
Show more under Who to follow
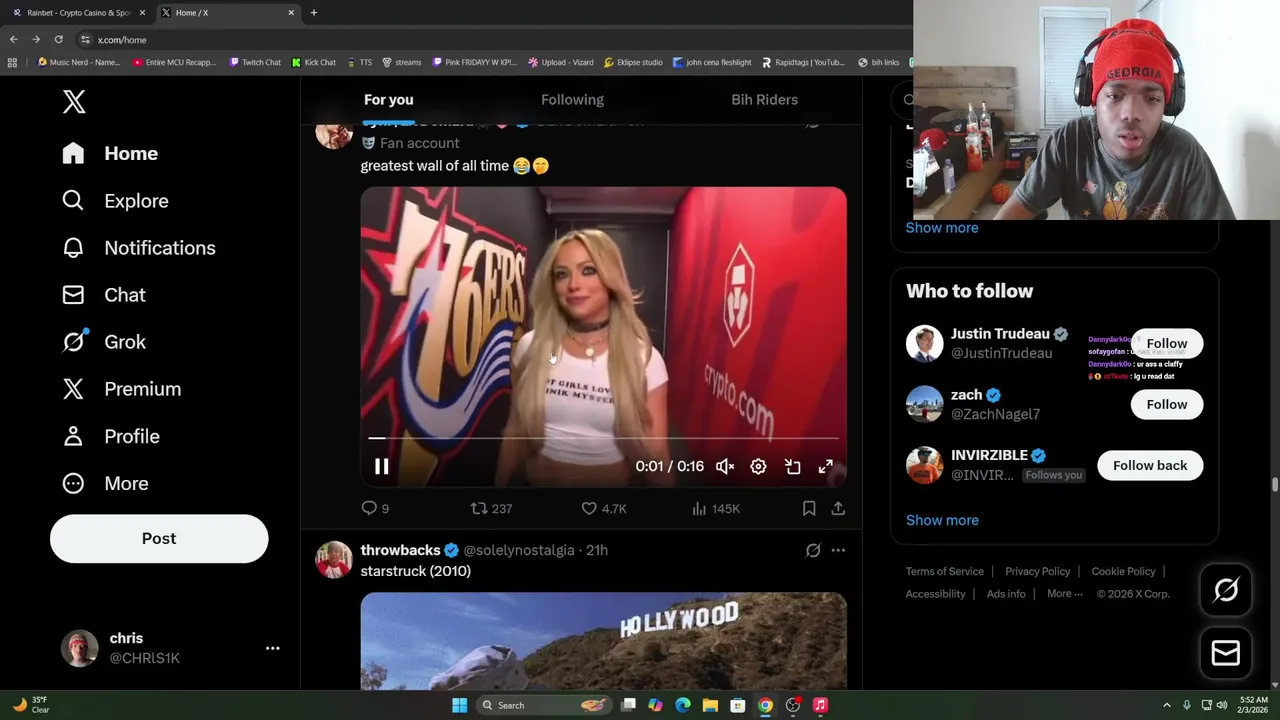[x=942, y=520]
